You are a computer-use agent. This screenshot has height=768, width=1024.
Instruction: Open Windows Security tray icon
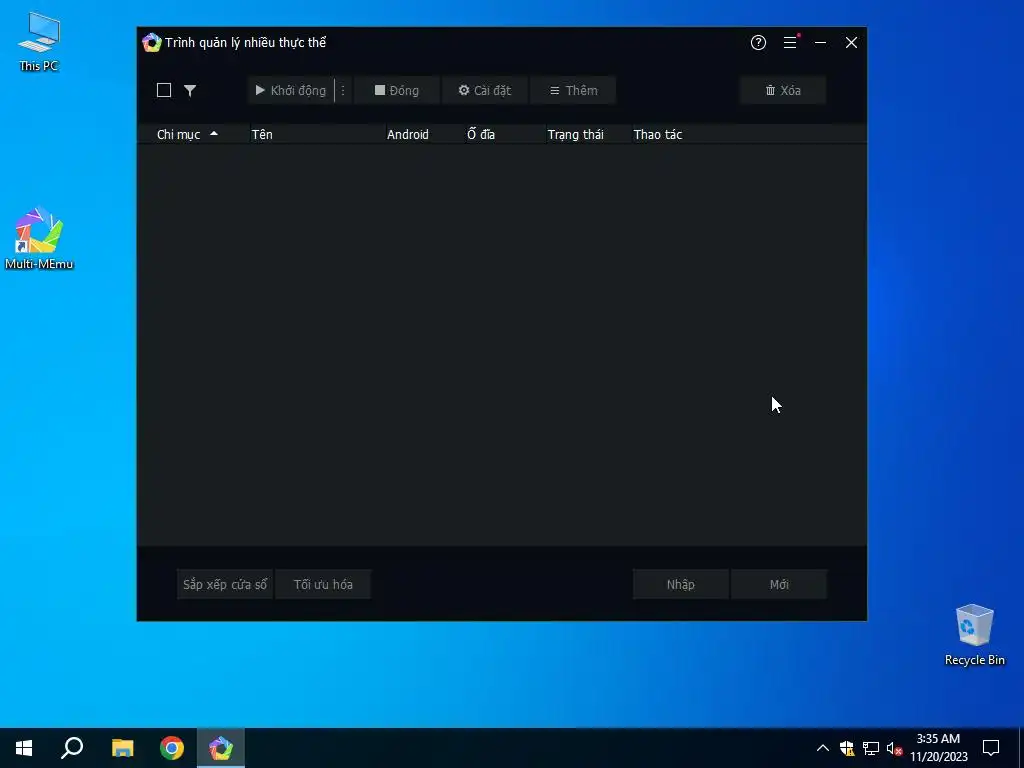click(x=847, y=748)
